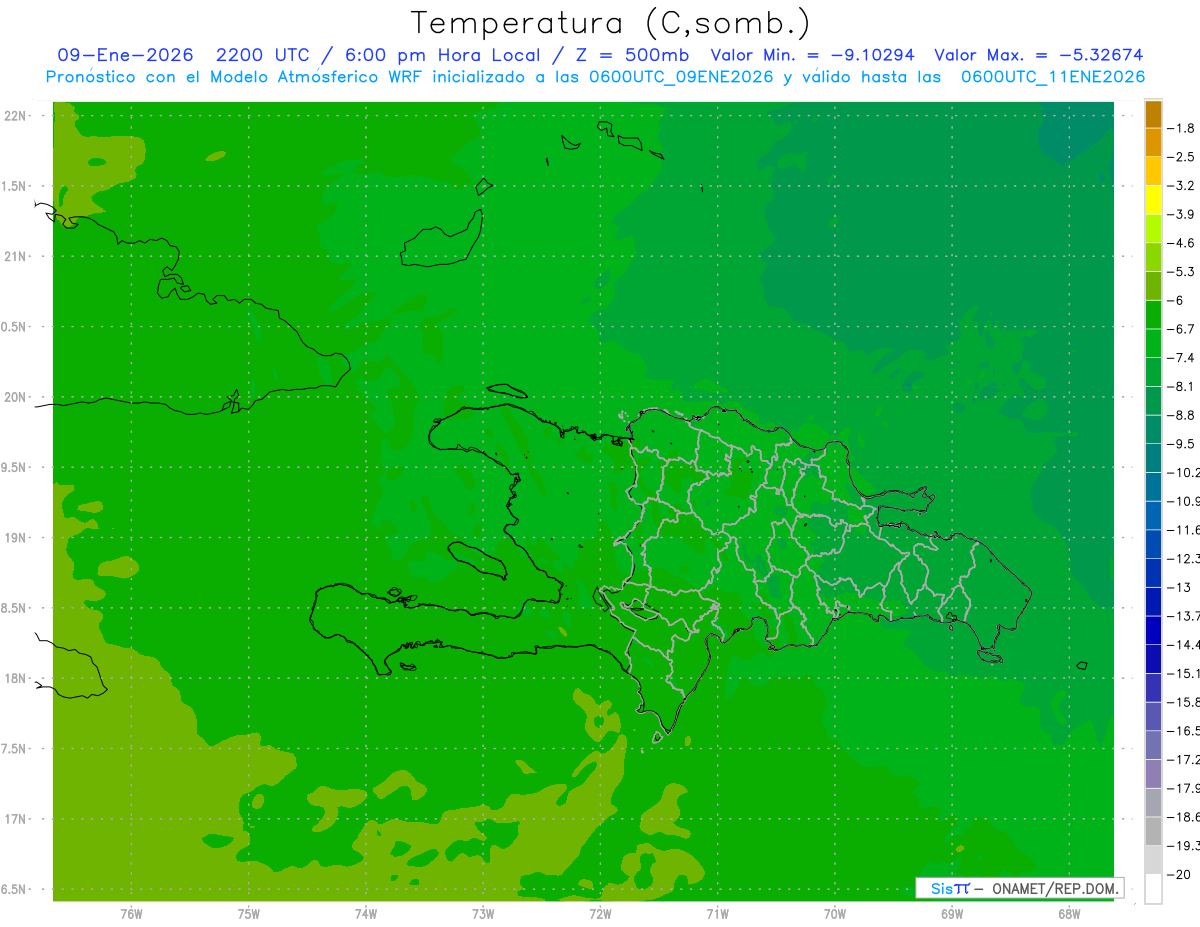Viewport: 1200px width, 927px height.
Task: Select the "0600UTC_09ENE2026" initialization time
Action: pyautogui.click(x=681, y=77)
